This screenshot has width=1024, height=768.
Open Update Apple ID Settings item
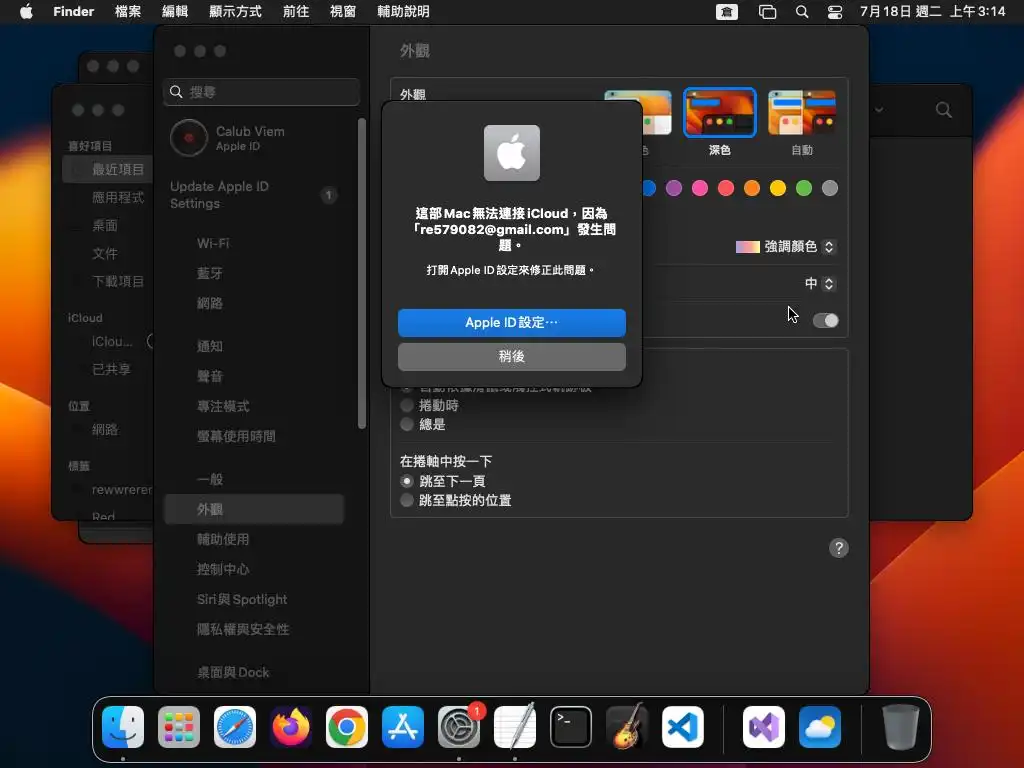(255, 195)
